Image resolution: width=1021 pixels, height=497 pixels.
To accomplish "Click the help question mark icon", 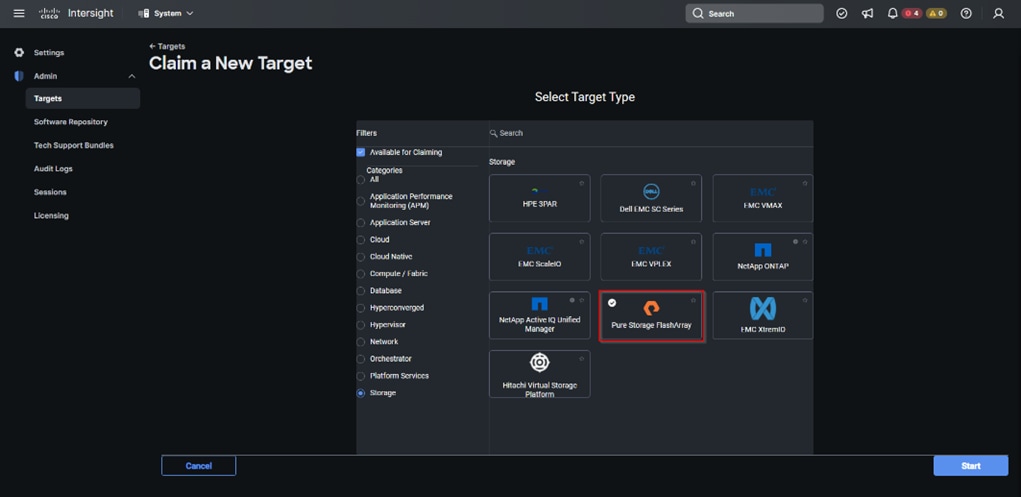I will pos(966,14).
